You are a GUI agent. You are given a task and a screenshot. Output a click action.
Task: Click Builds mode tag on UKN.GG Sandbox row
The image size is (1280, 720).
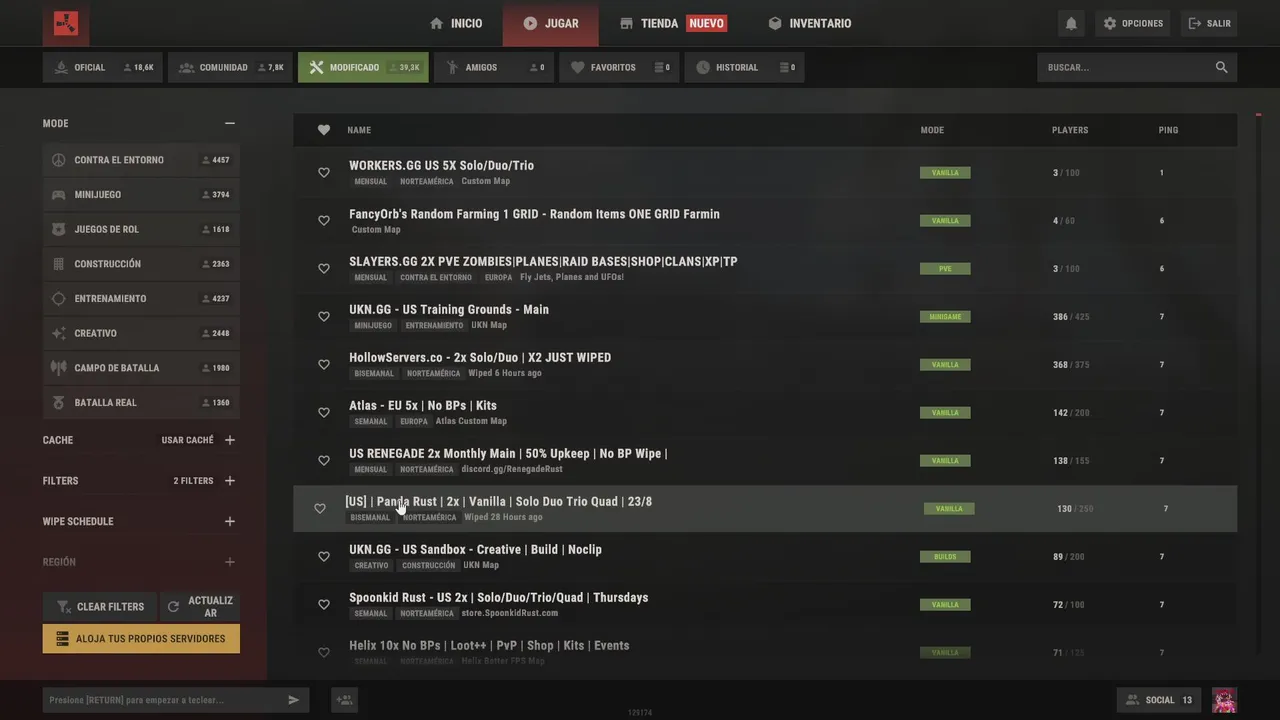click(x=945, y=557)
